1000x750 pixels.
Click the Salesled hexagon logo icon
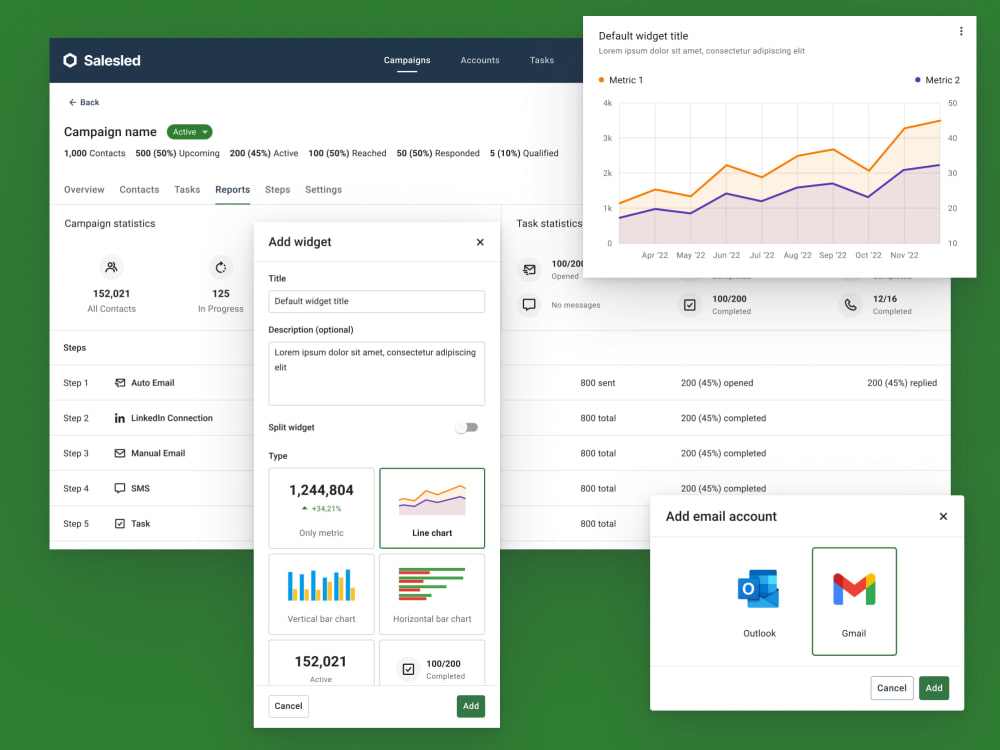tap(70, 60)
